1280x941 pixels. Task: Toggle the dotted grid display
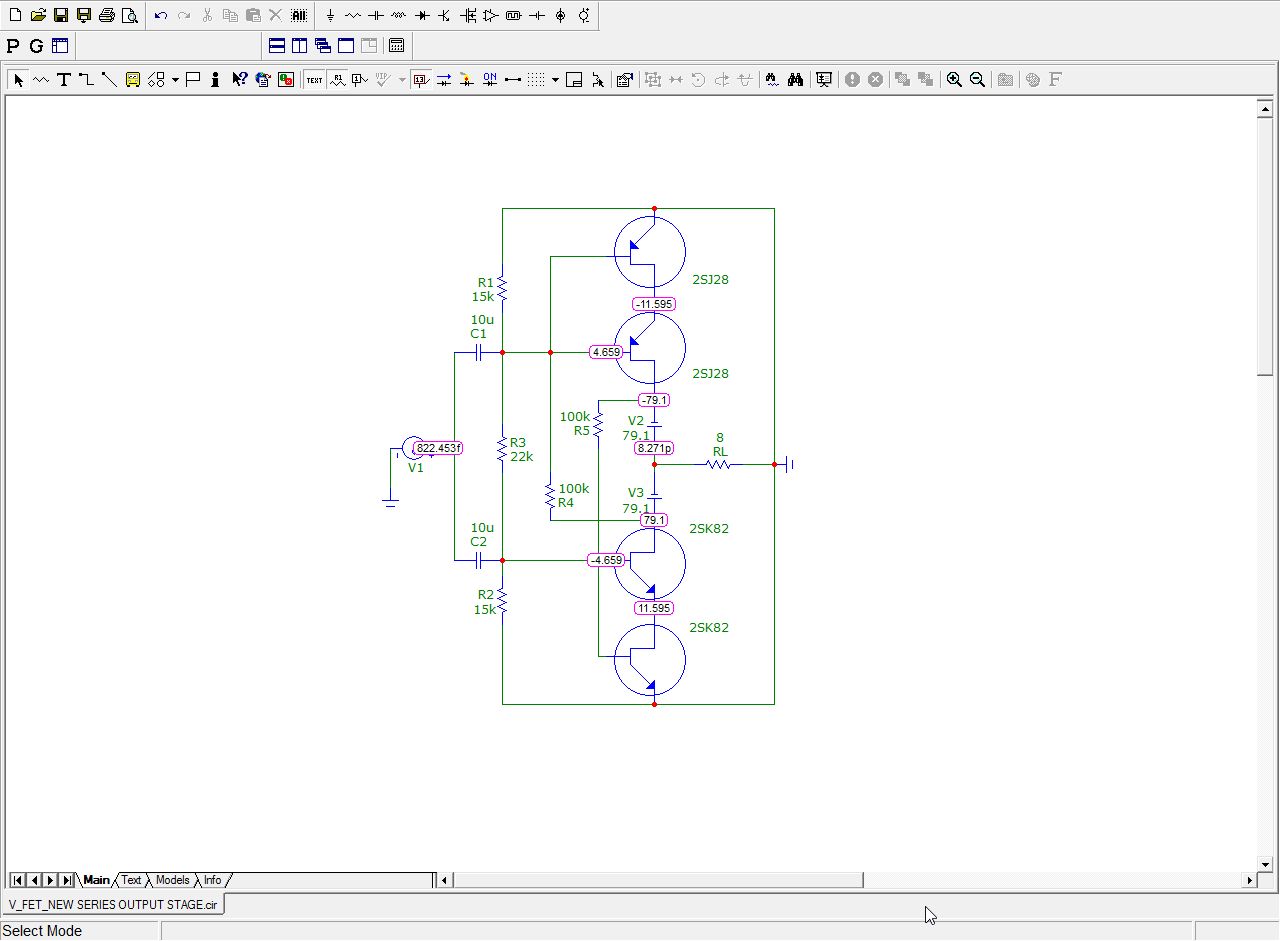[536, 80]
